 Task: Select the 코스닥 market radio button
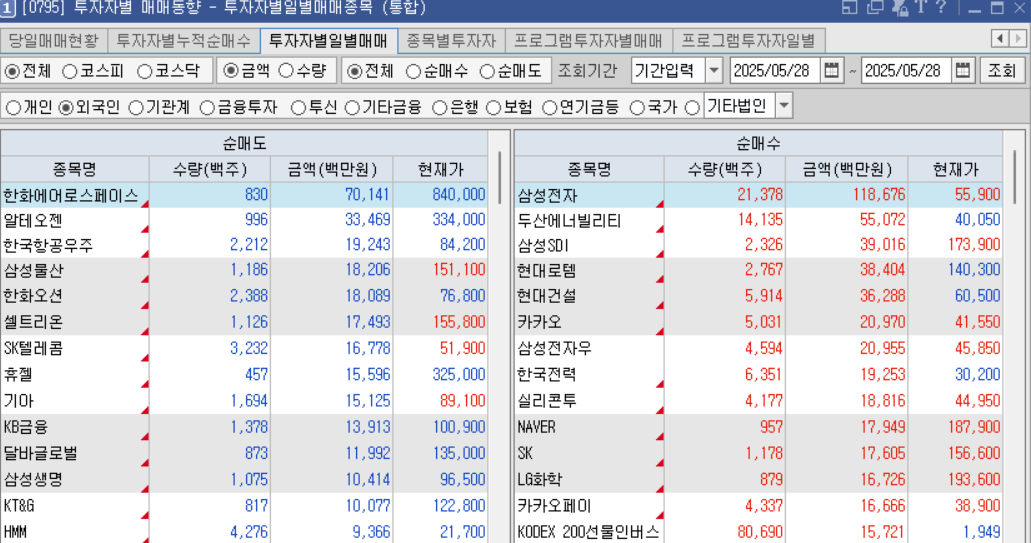tap(145, 72)
